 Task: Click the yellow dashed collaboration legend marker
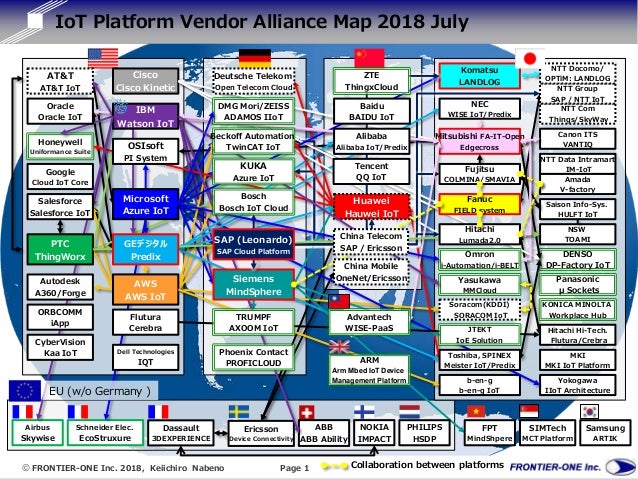334,466
